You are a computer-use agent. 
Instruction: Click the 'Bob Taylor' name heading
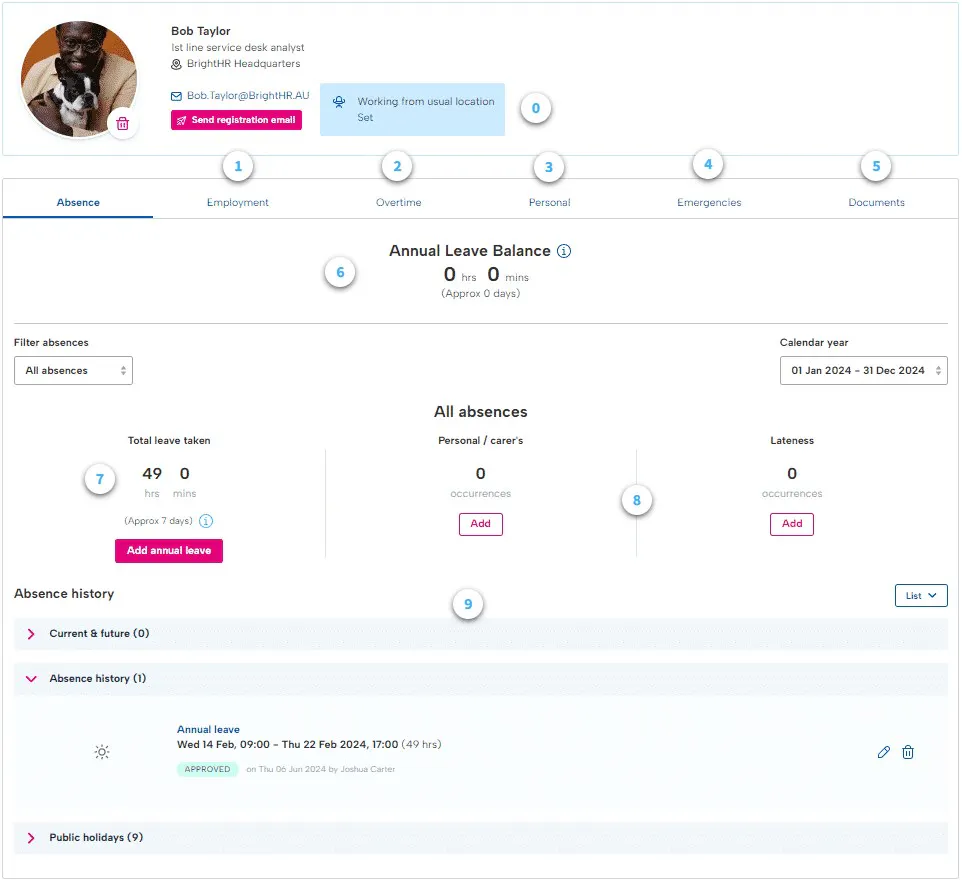coord(201,31)
